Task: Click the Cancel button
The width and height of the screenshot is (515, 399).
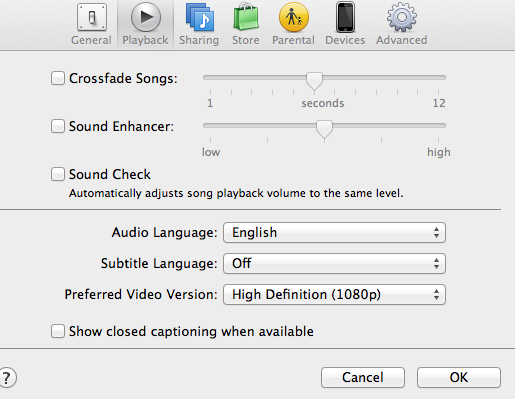Action: coord(363,378)
